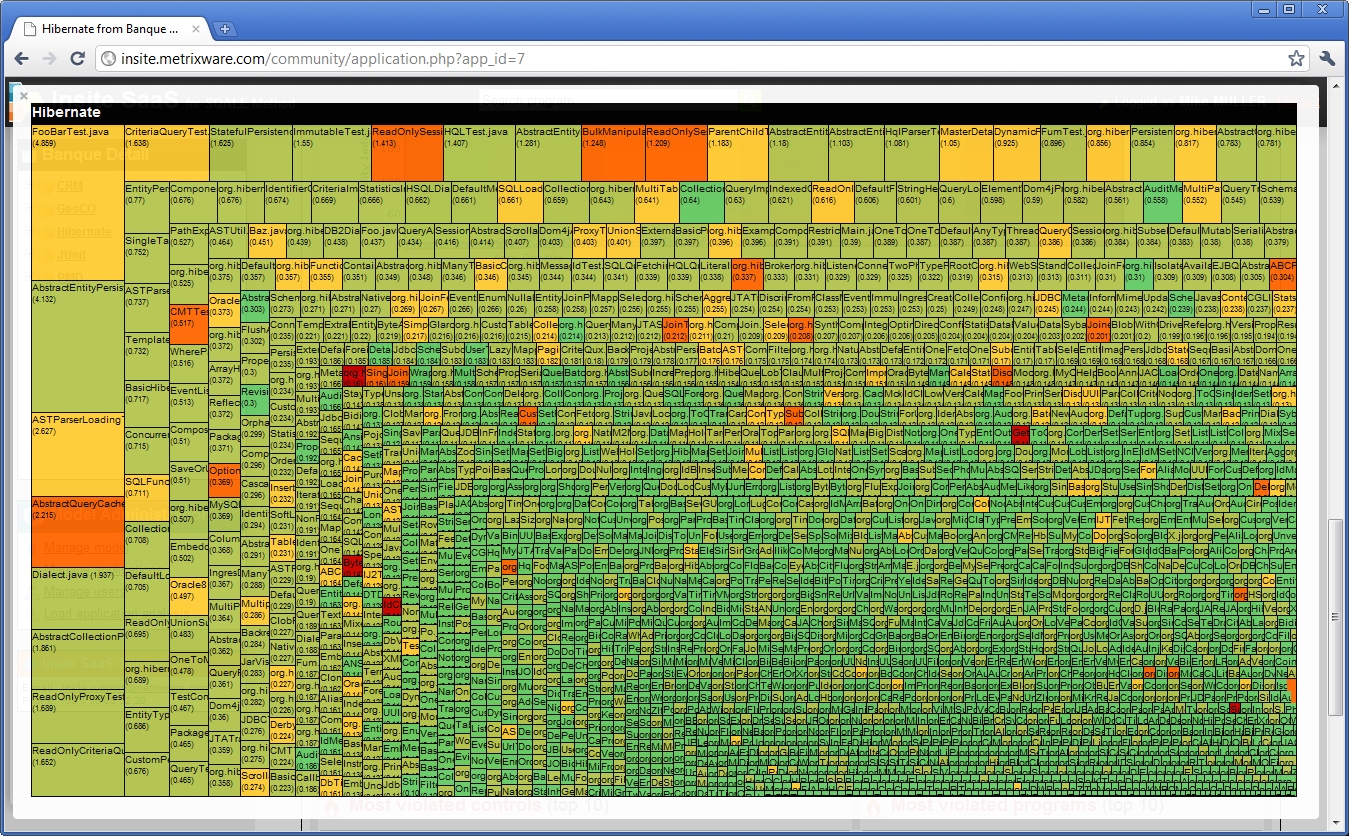Select the ReadOnlySe (1.209) cell
1349x836 pixels.
click(x=676, y=153)
